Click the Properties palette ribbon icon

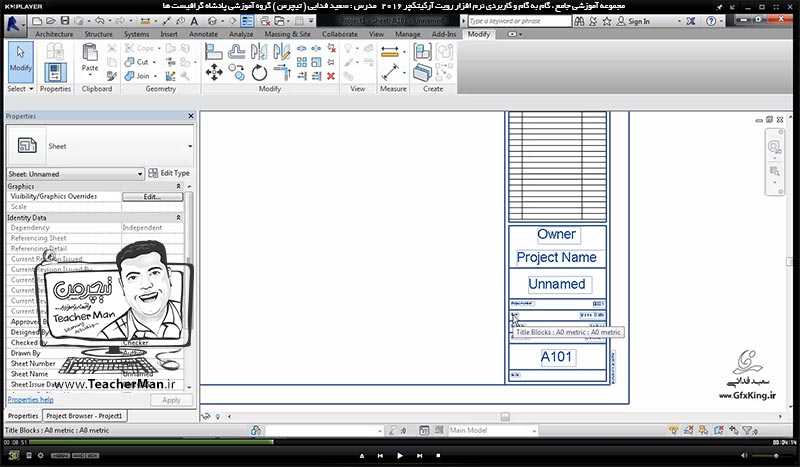coord(55,72)
